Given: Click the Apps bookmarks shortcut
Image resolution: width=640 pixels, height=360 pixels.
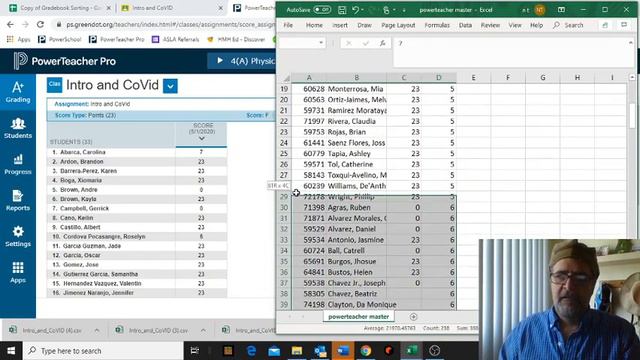Looking at the screenshot, I should pos(19,39).
